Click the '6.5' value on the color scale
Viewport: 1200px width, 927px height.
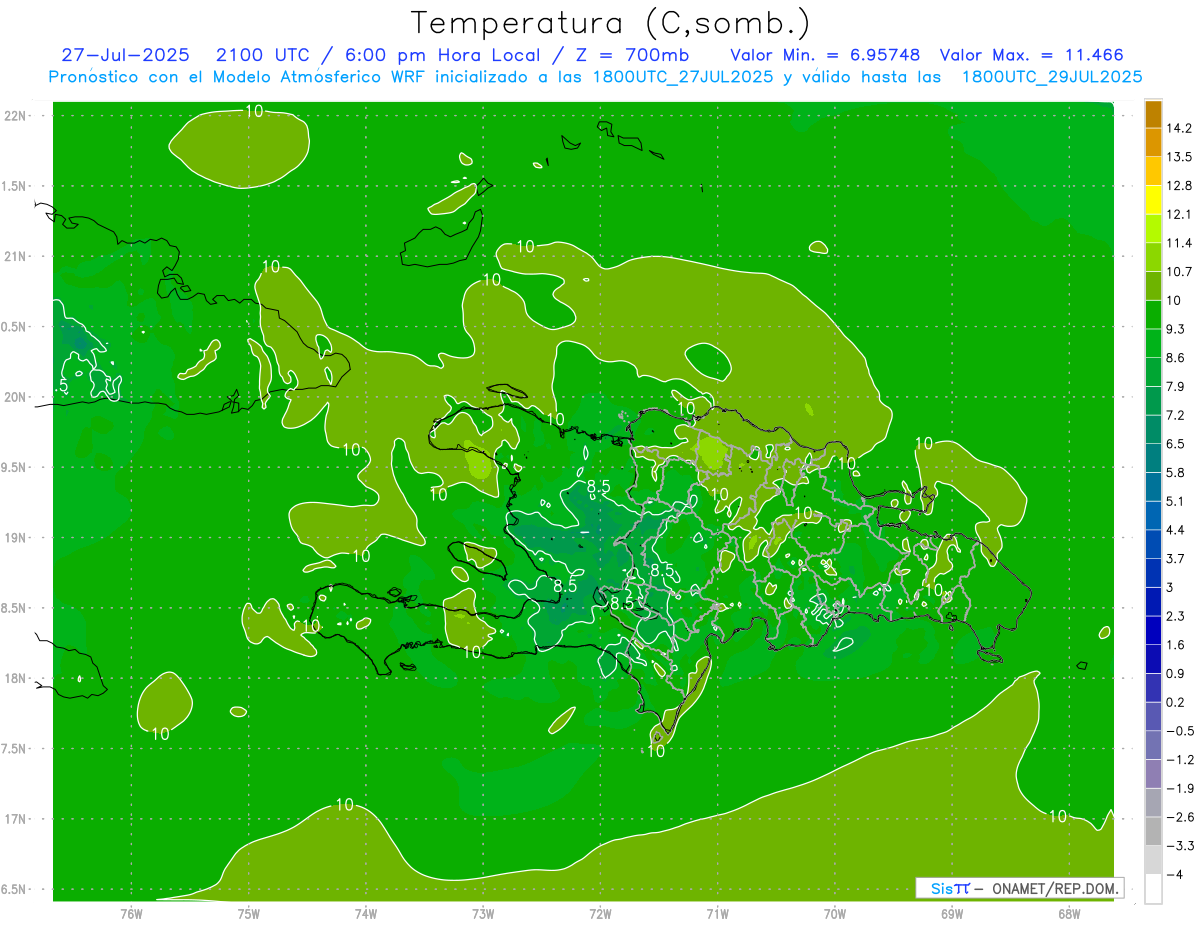pyautogui.click(x=1176, y=444)
